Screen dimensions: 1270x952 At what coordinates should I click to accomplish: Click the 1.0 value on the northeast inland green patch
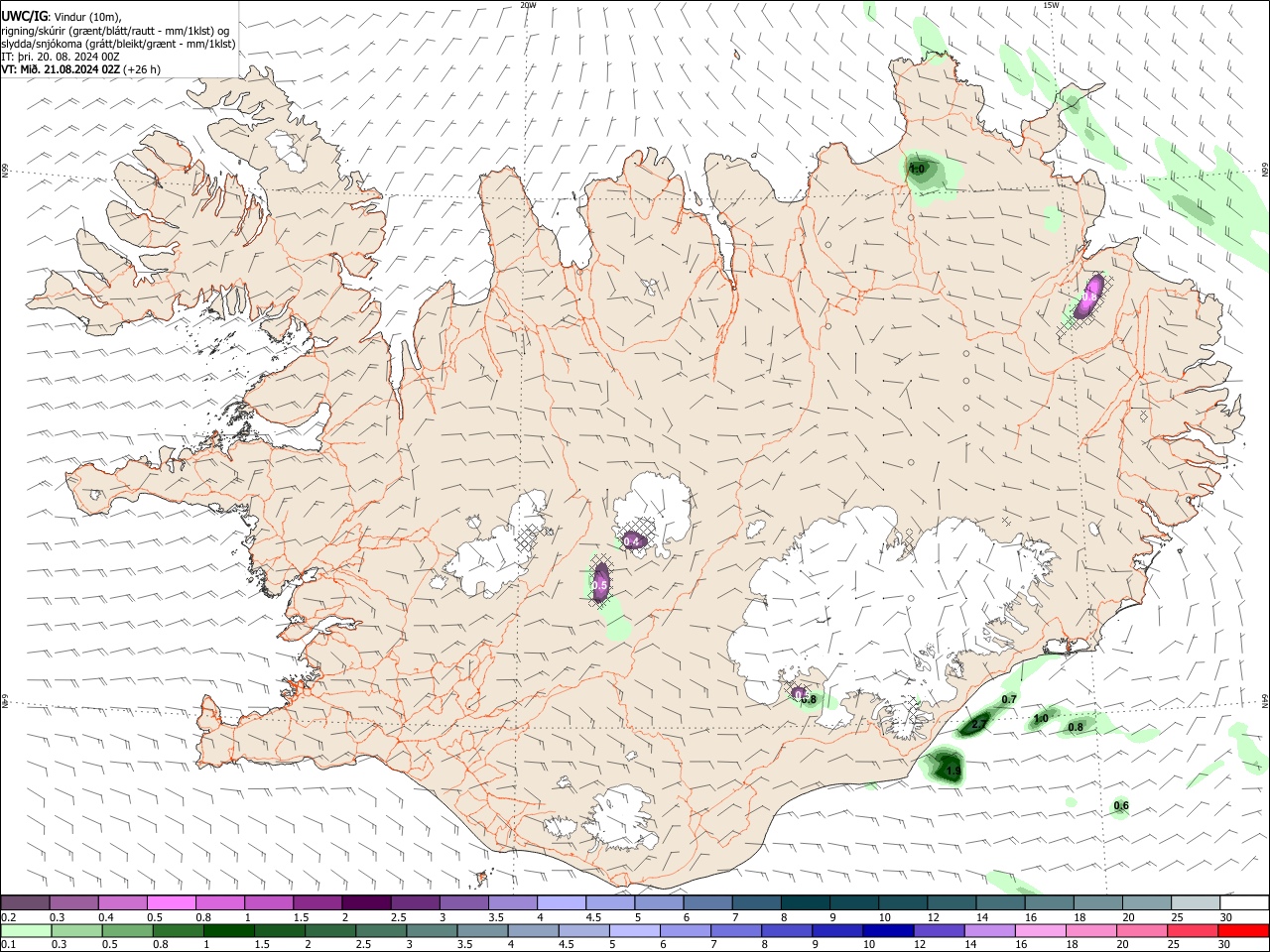[x=918, y=170]
